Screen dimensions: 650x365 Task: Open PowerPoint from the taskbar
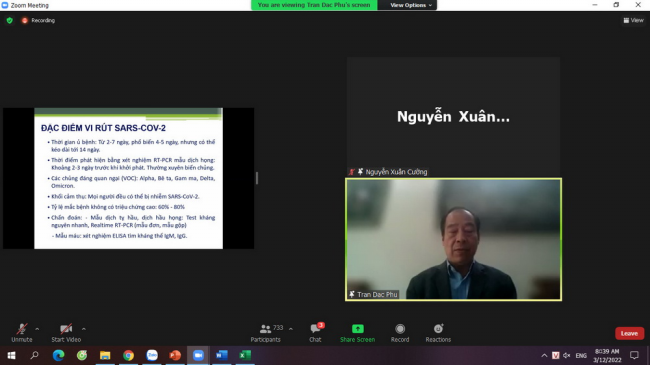pos(175,355)
